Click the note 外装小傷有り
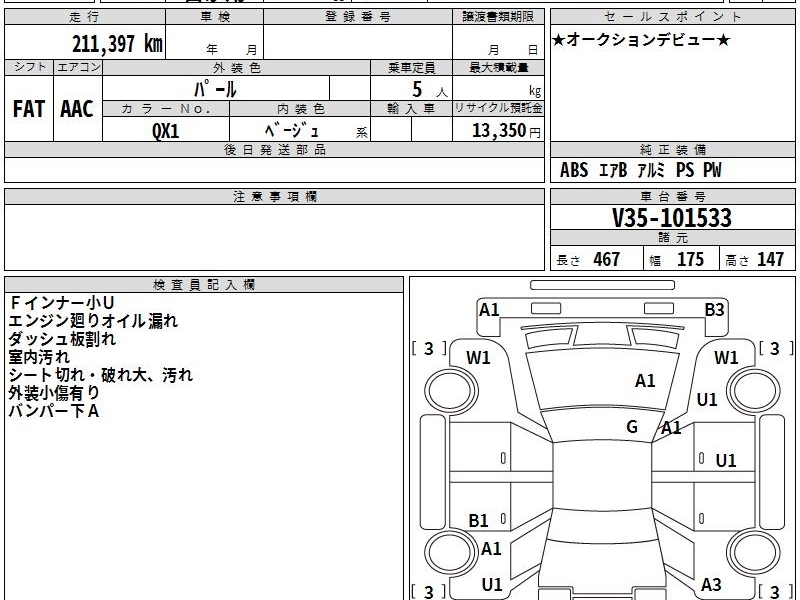The image size is (800, 600). coord(54,393)
